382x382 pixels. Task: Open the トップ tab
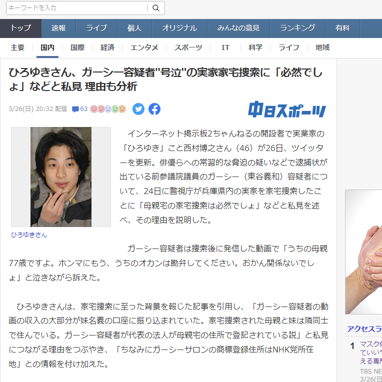pos(21,28)
